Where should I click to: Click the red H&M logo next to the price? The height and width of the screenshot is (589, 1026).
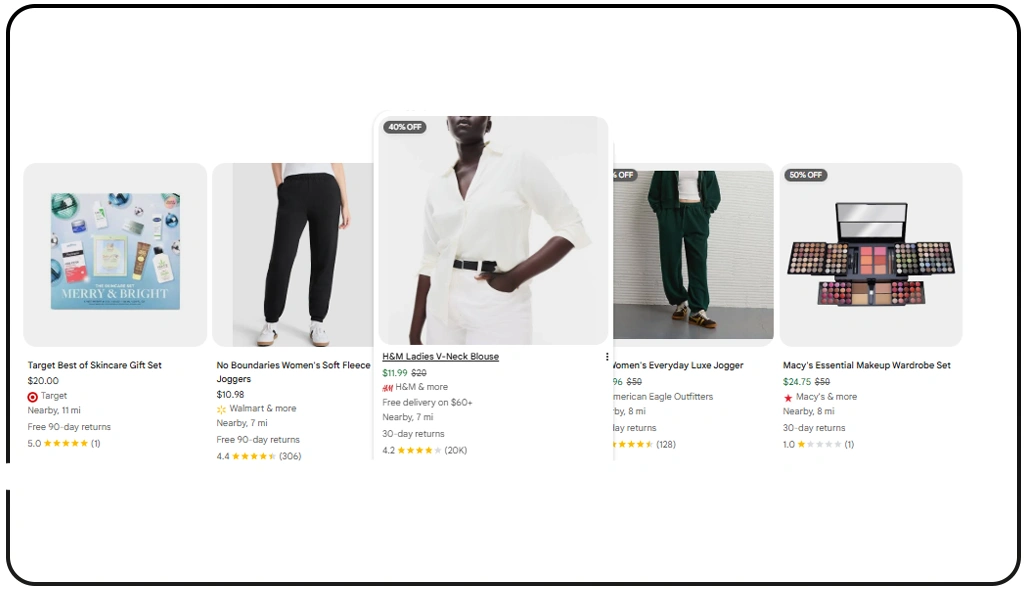click(x=387, y=386)
